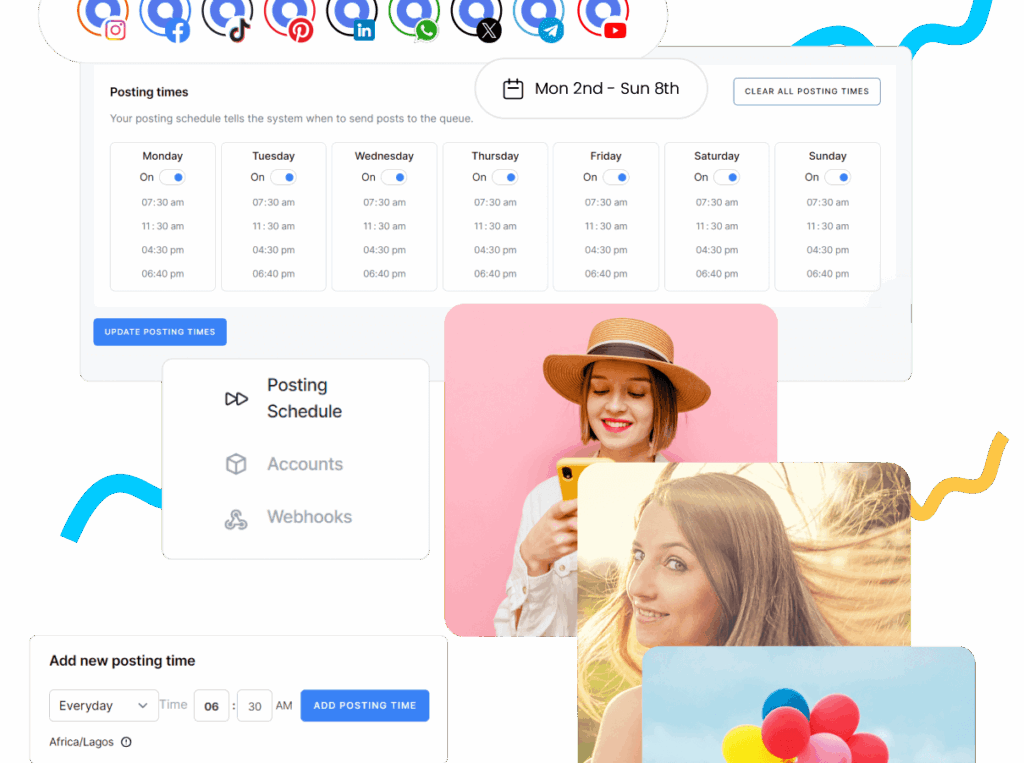Select the LinkedIn account icon

click(352, 17)
